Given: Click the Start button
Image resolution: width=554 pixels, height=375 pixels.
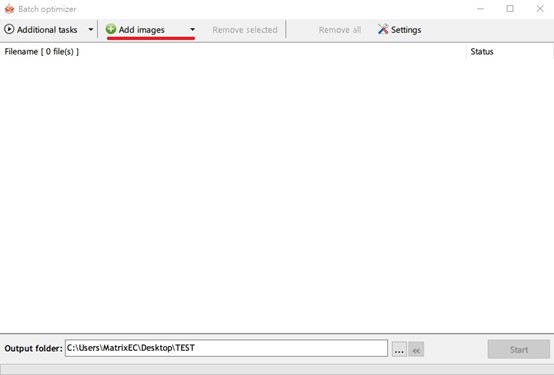Looking at the screenshot, I should pyautogui.click(x=519, y=350).
